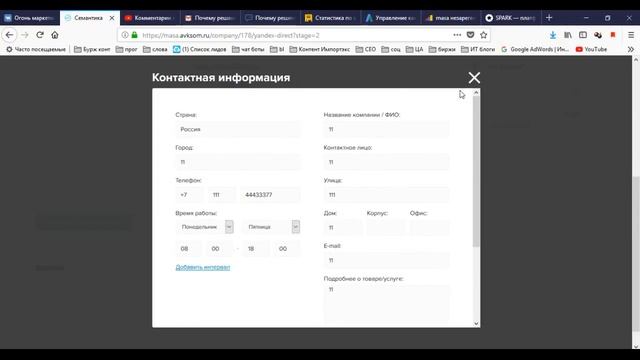Close the Семантика tab
Image resolution: width=640 pixels, height=360 pixels.
coord(112,18)
